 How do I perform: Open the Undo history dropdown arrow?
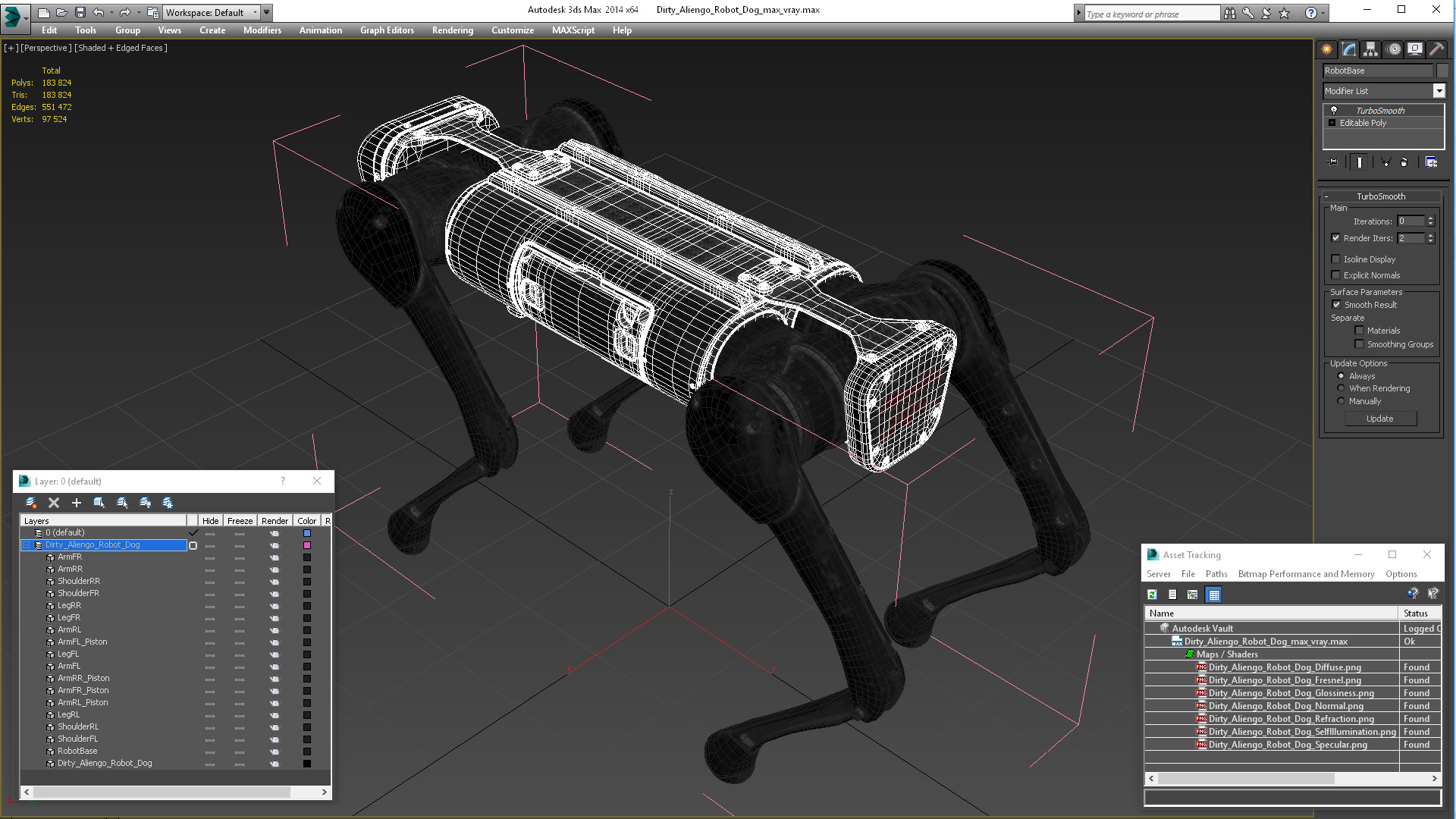tap(111, 12)
